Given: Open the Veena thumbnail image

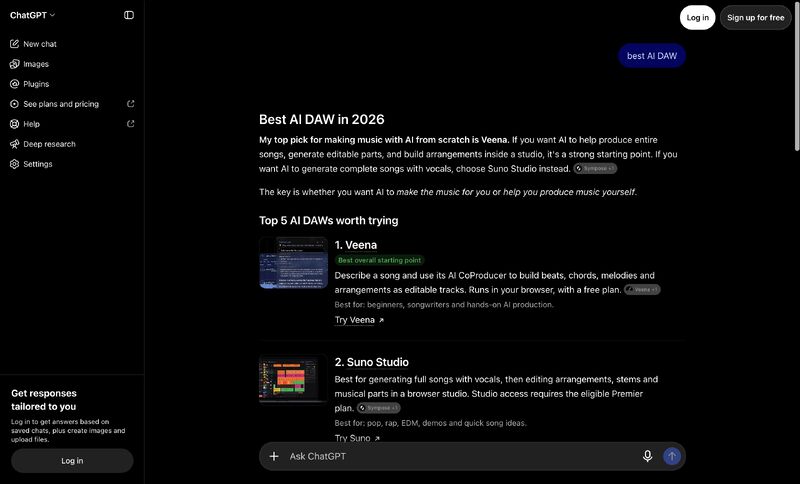Looking at the screenshot, I should pyautogui.click(x=293, y=263).
